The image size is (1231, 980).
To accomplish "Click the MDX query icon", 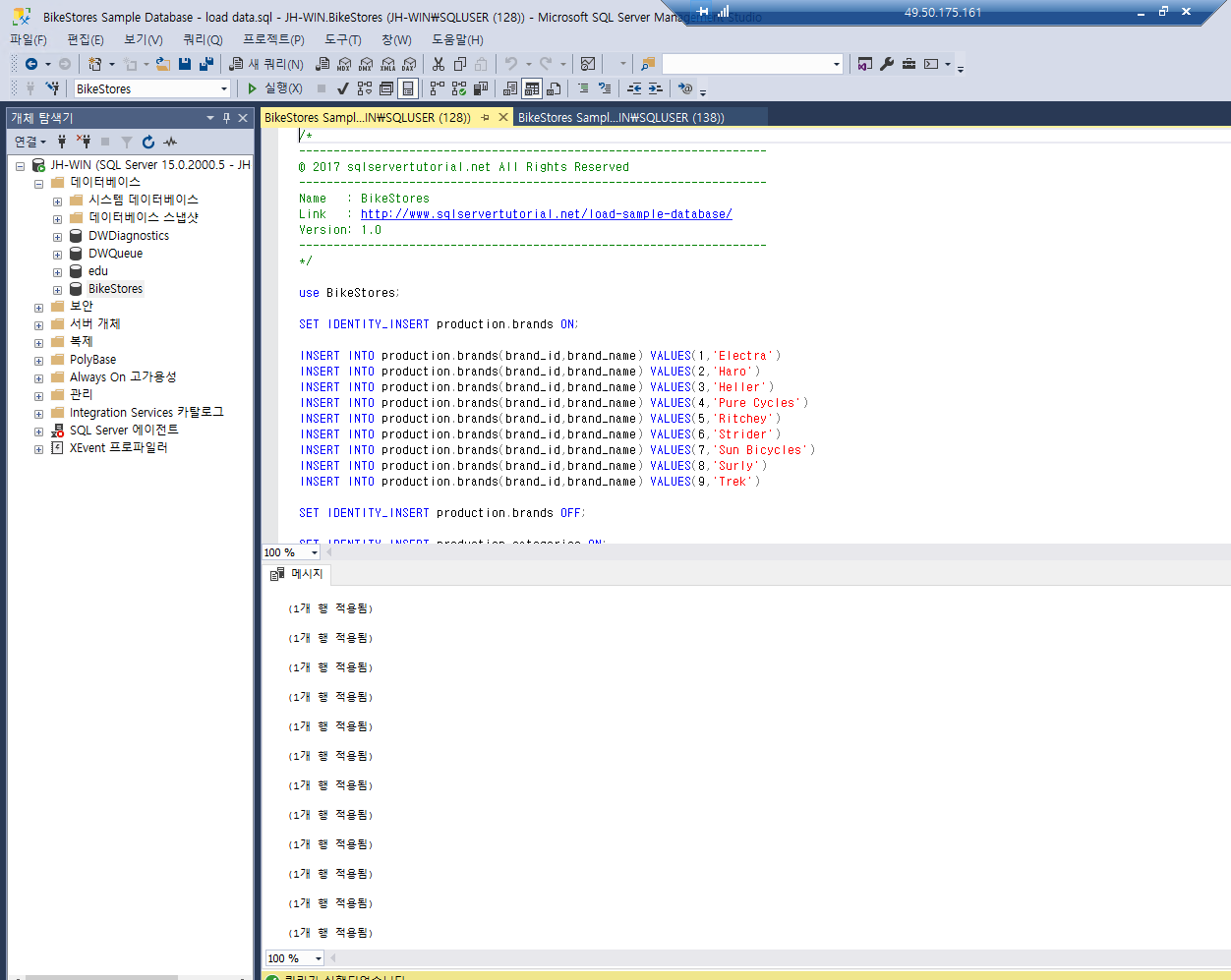I will 344,64.
